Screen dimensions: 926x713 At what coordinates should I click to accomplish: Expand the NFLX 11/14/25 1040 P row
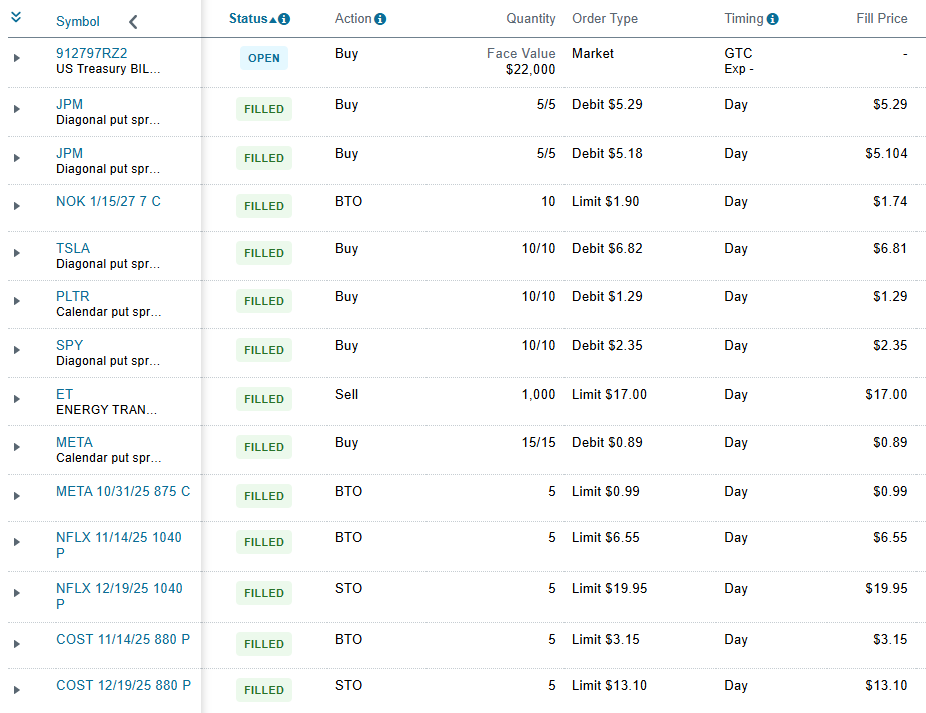17,542
